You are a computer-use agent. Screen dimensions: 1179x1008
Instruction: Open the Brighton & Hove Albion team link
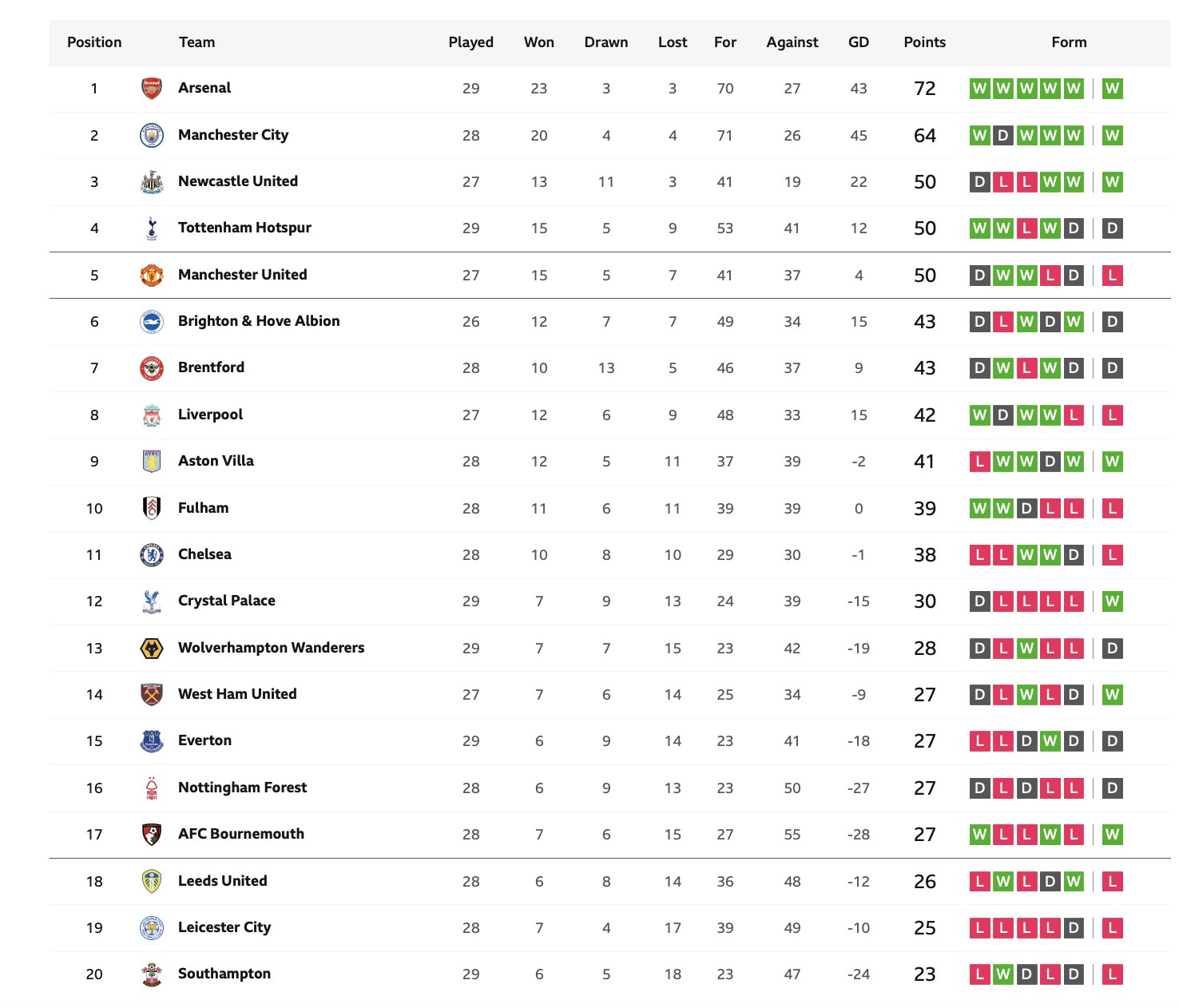point(259,321)
